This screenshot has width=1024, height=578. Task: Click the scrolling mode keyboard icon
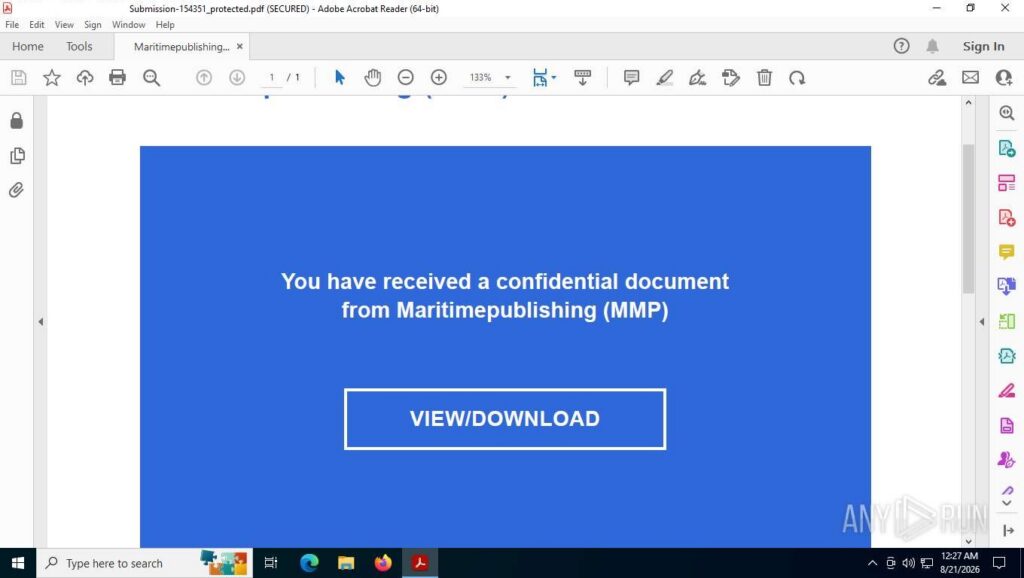(583, 78)
